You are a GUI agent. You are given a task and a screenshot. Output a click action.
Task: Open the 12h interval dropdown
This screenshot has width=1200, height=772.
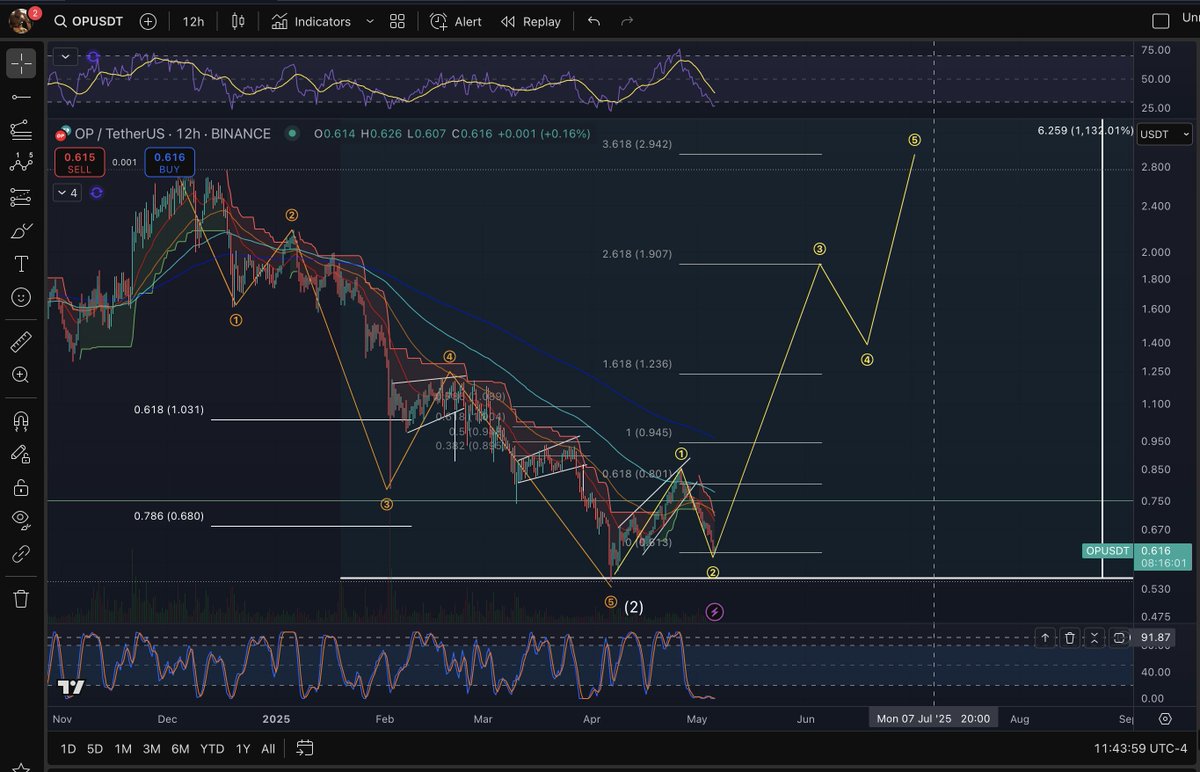coord(192,21)
